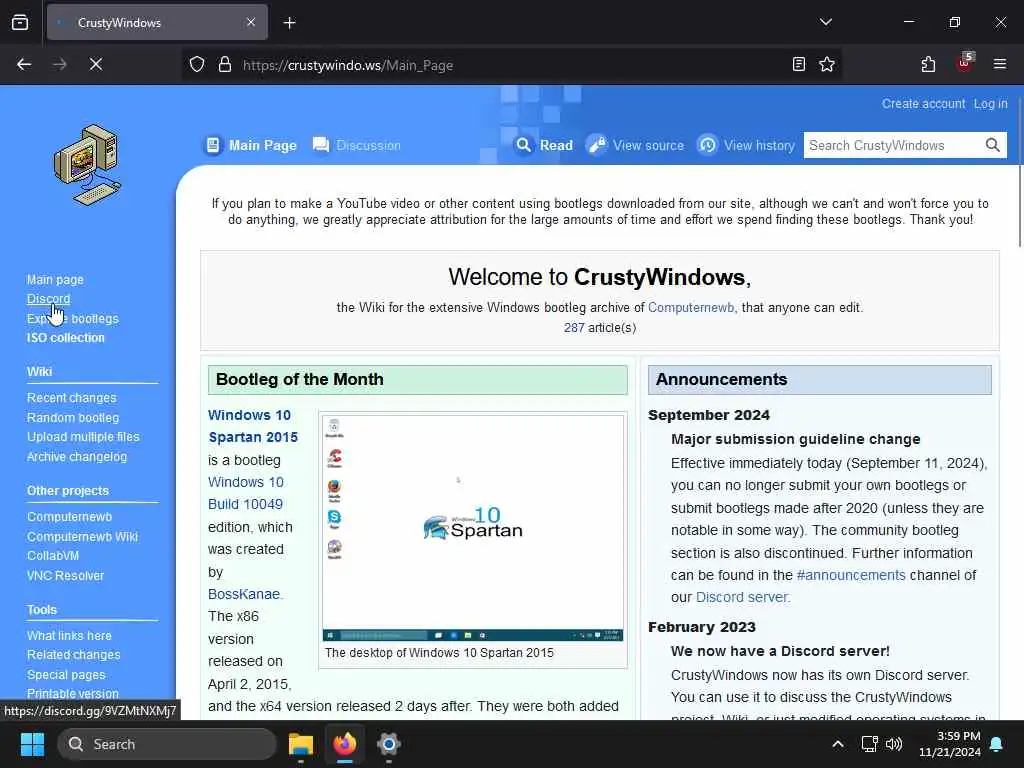Screen dimensions: 1024x768
Task: Open the Windows 10 Spartan 2015 article link
Action: [253, 426]
